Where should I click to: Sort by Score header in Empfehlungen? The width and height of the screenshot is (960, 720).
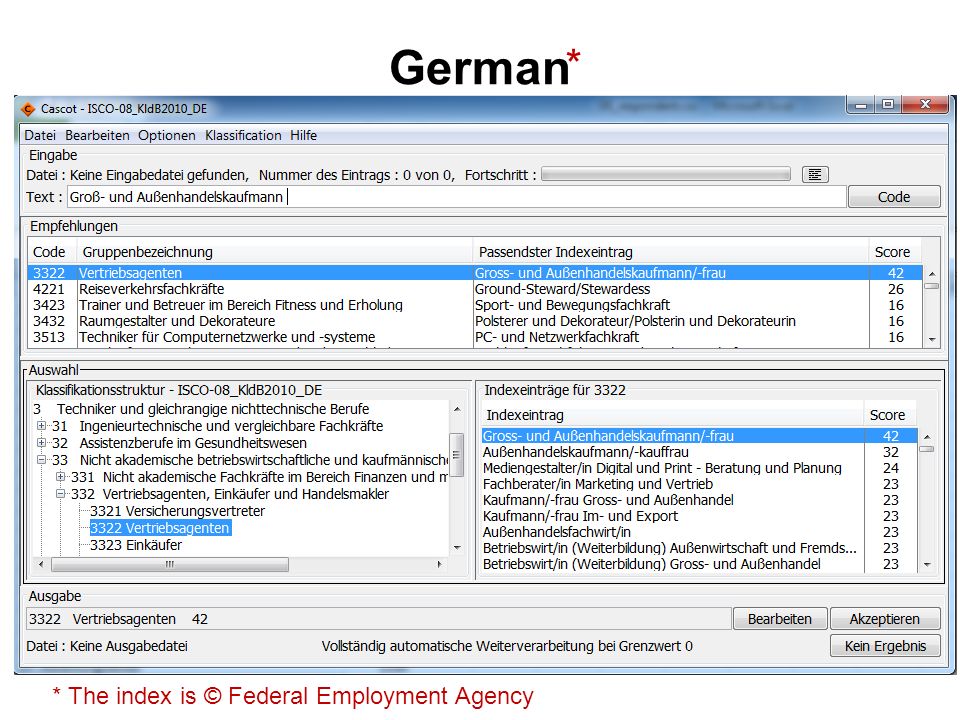tap(895, 252)
